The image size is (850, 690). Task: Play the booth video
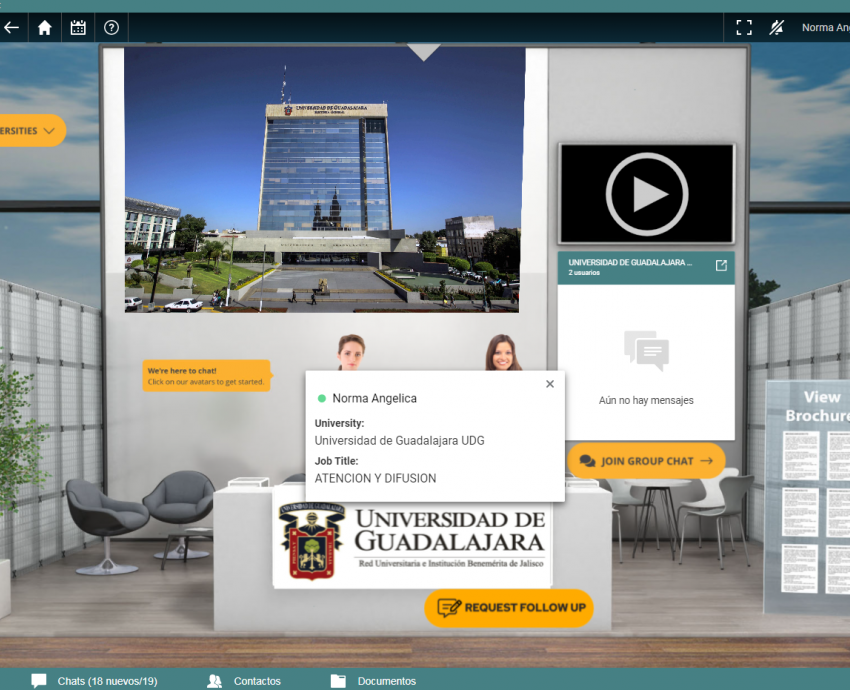tap(647, 194)
